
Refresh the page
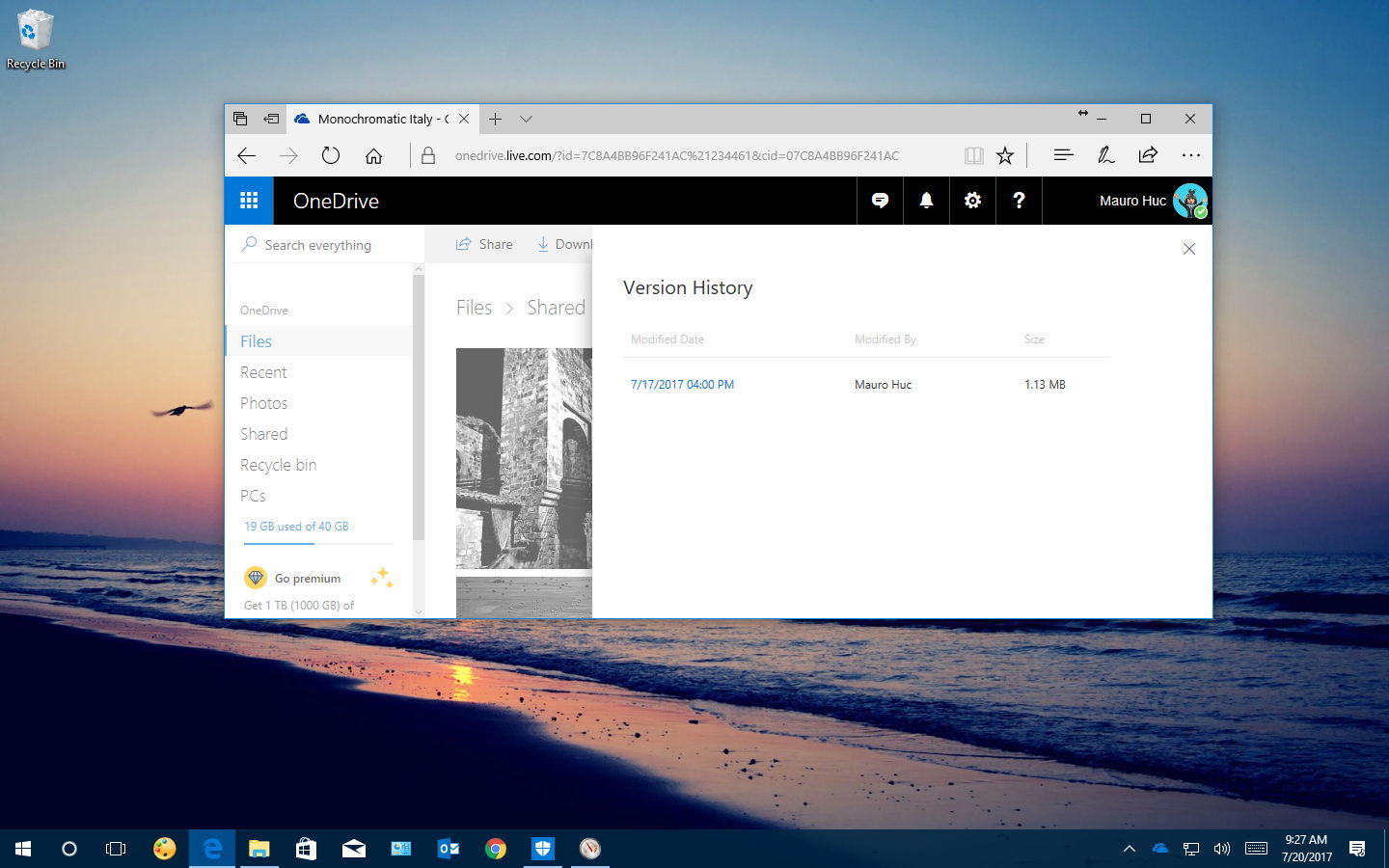pyautogui.click(x=331, y=155)
